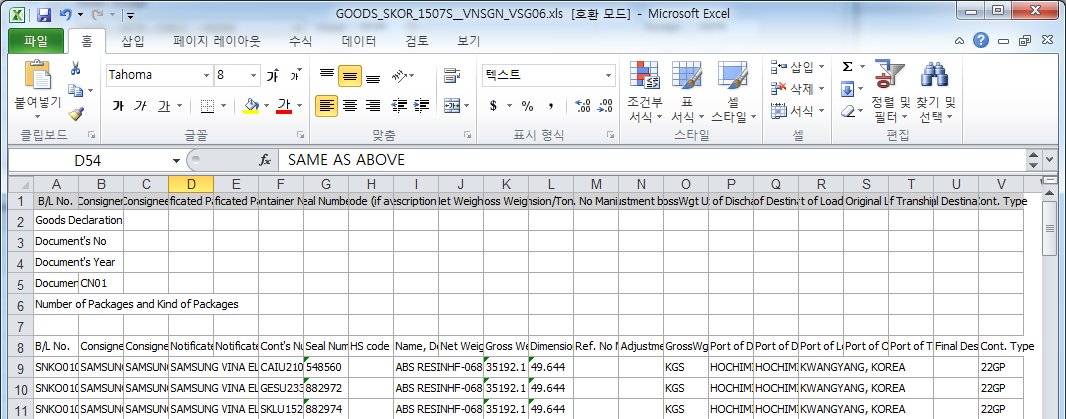Click increase decimal icon
The image size is (1066, 419).
583,106
